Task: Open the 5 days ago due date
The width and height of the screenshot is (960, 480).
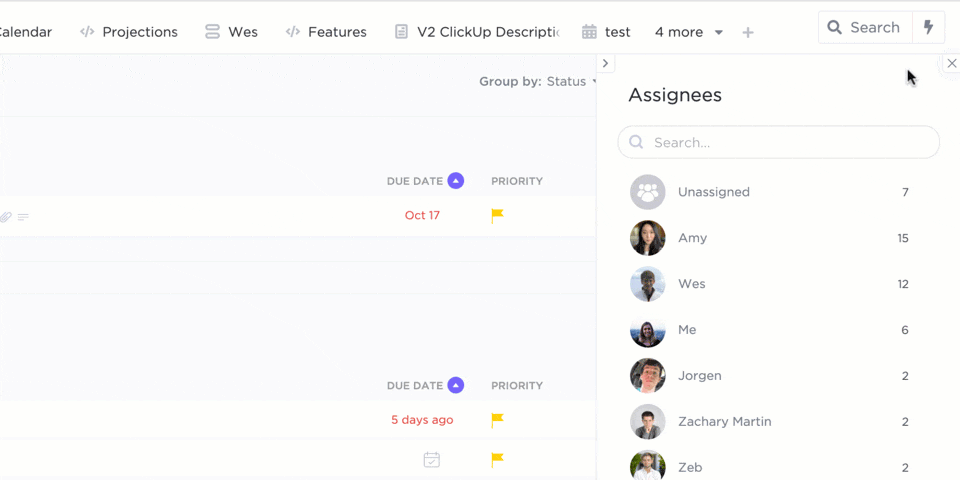Action: tap(422, 420)
